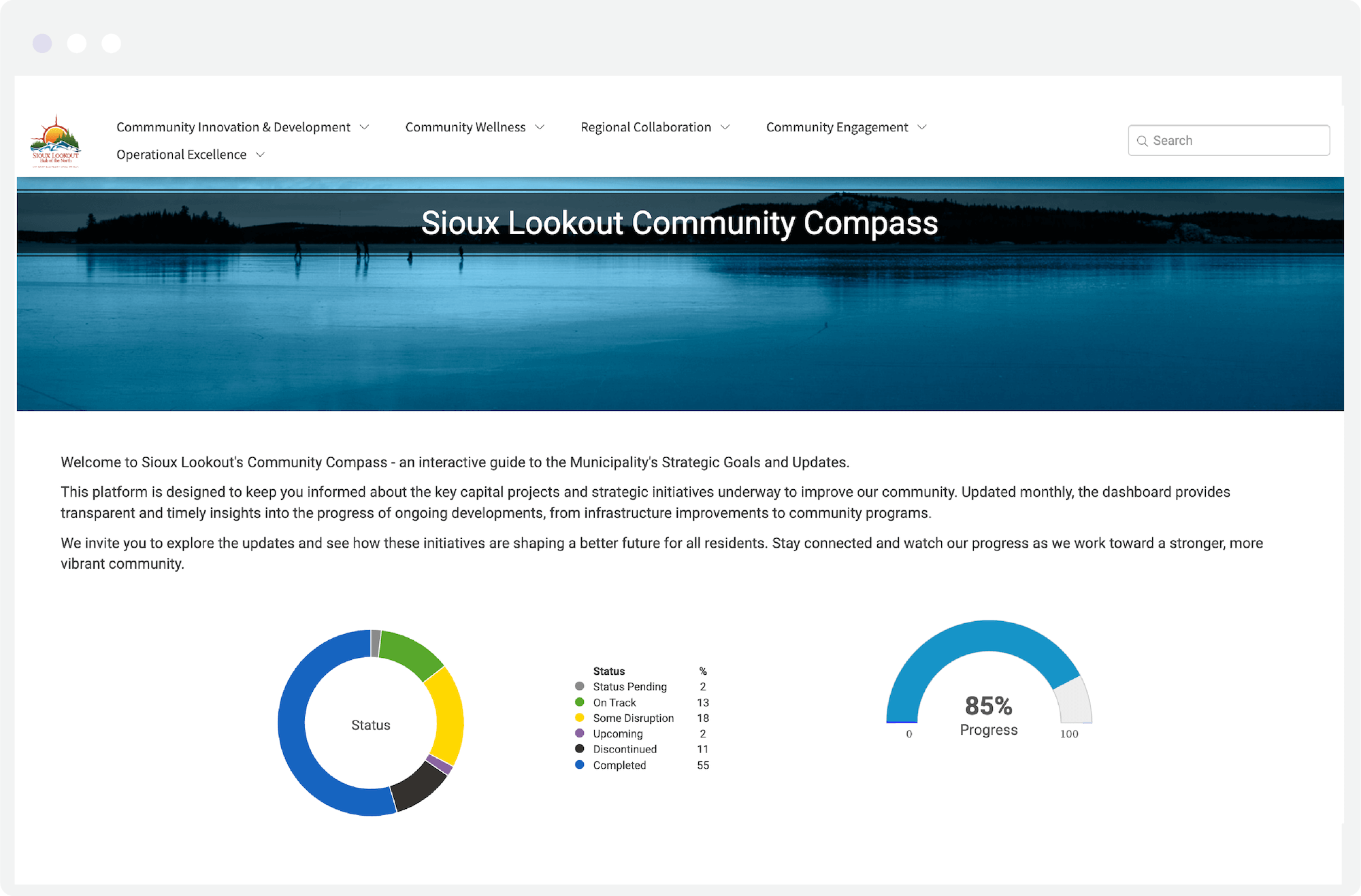
Task: Open the Community Wellness menu
Action: 465,127
